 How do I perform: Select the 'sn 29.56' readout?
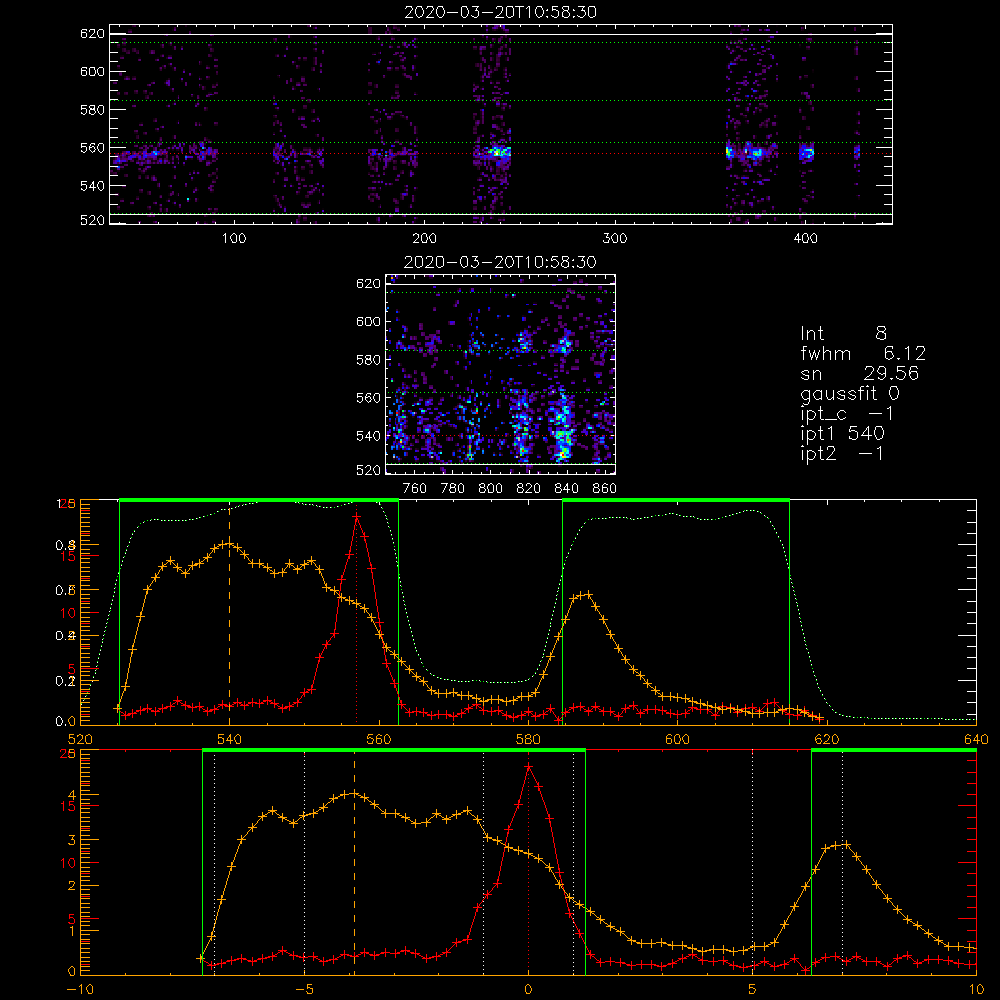point(859,373)
